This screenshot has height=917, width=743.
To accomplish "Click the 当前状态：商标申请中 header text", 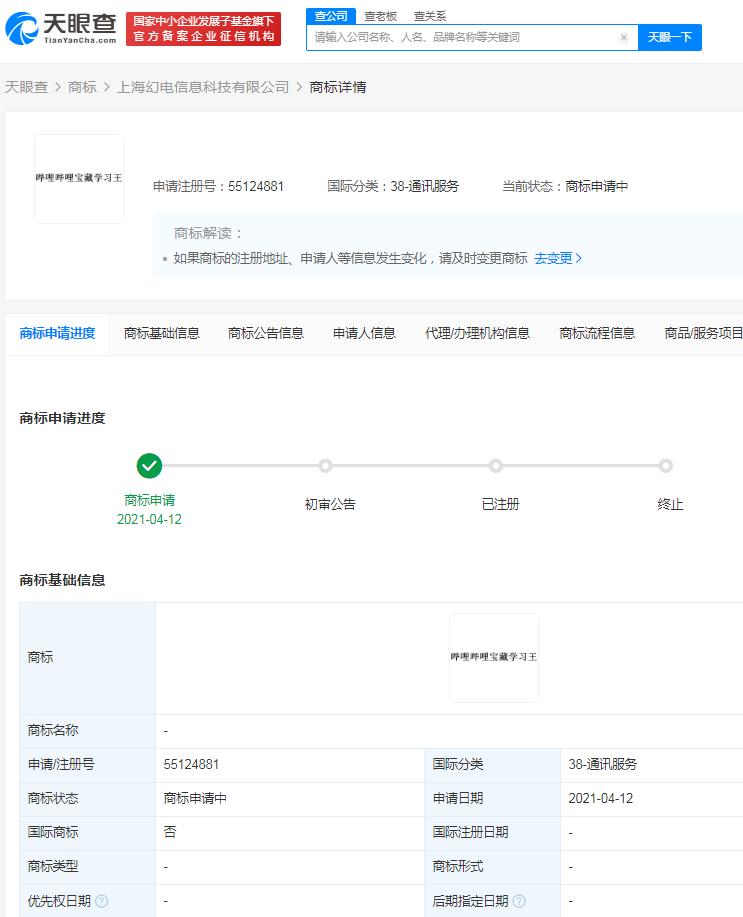I will tap(565, 187).
